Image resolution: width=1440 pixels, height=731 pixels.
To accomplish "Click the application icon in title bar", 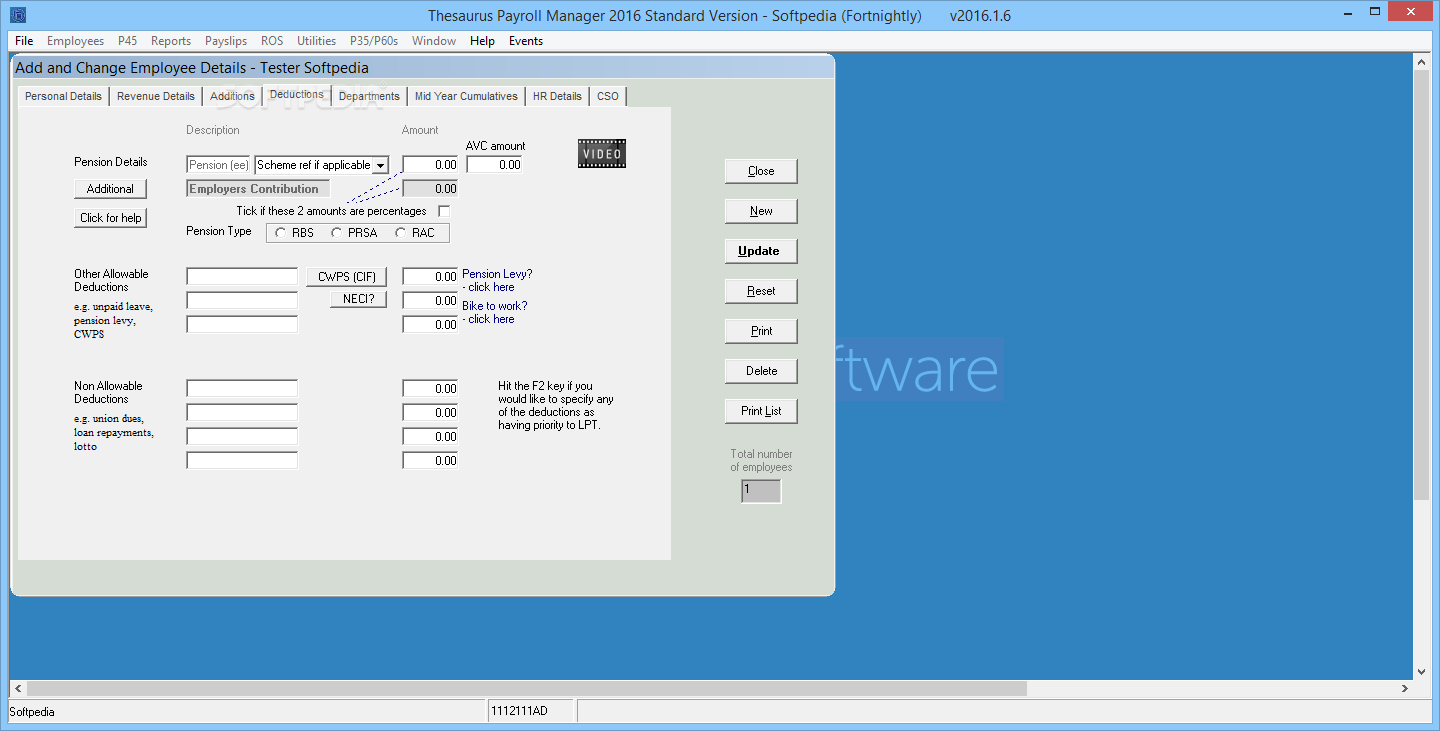I will coord(18,15).
